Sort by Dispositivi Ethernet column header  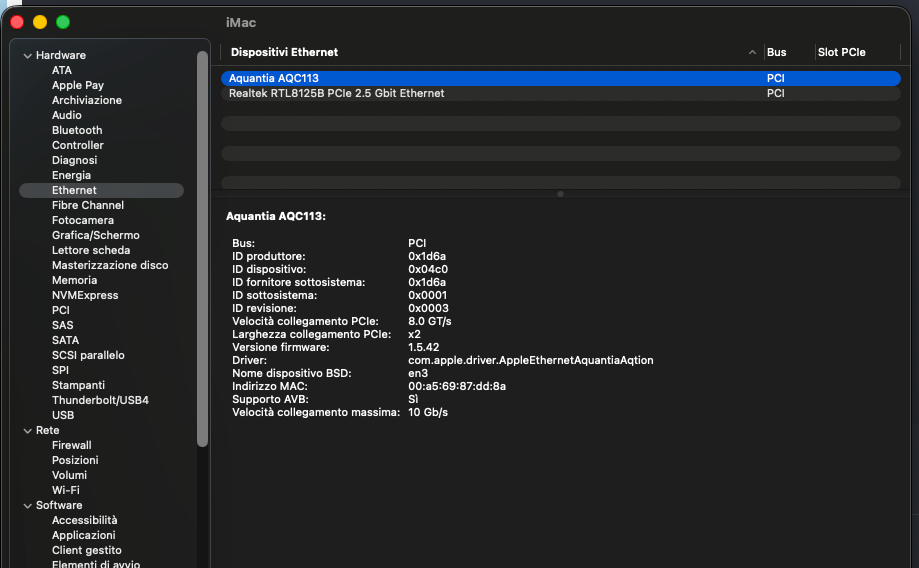tap(285, 52)
